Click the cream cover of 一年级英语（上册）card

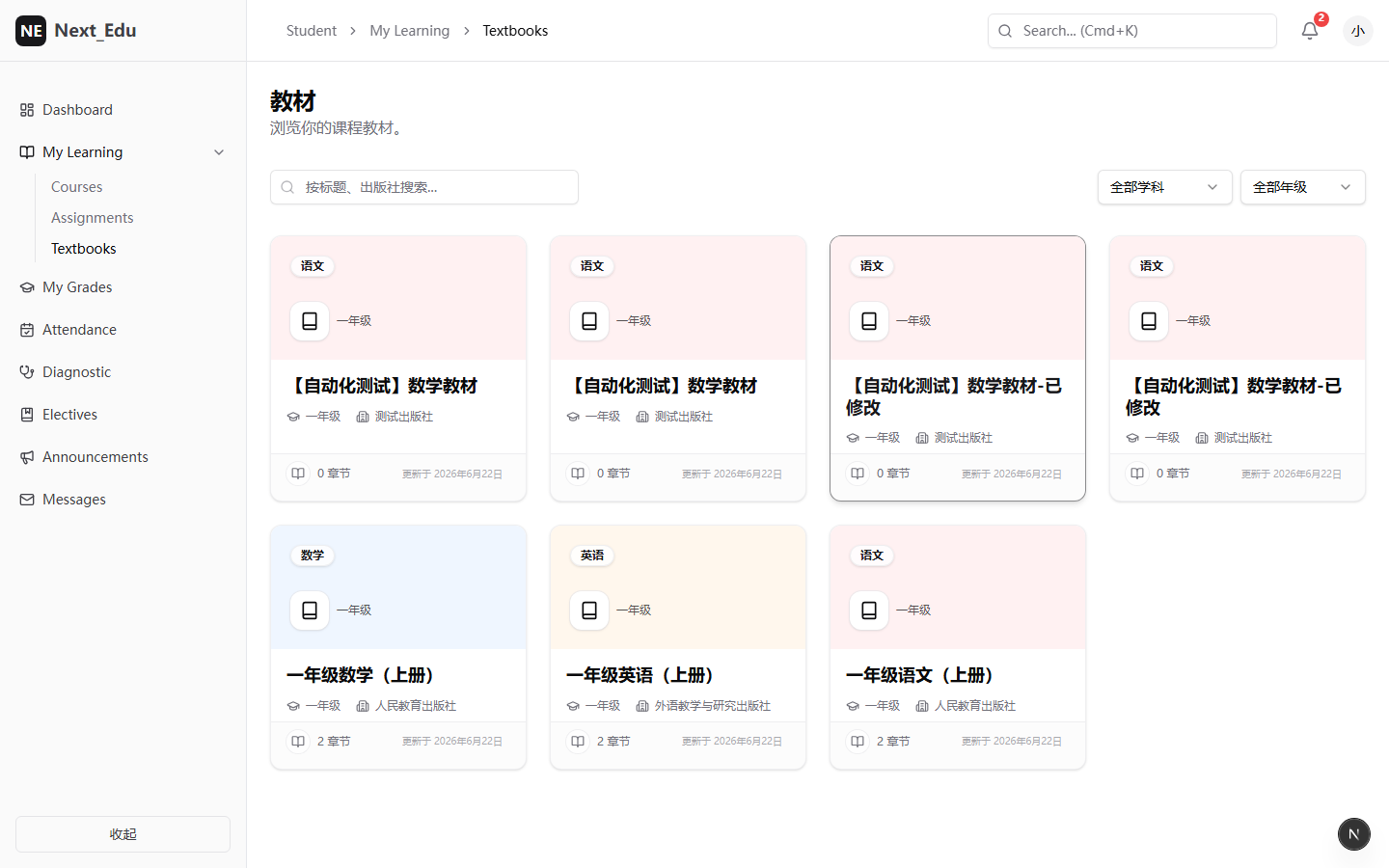(x=678, y=587)
